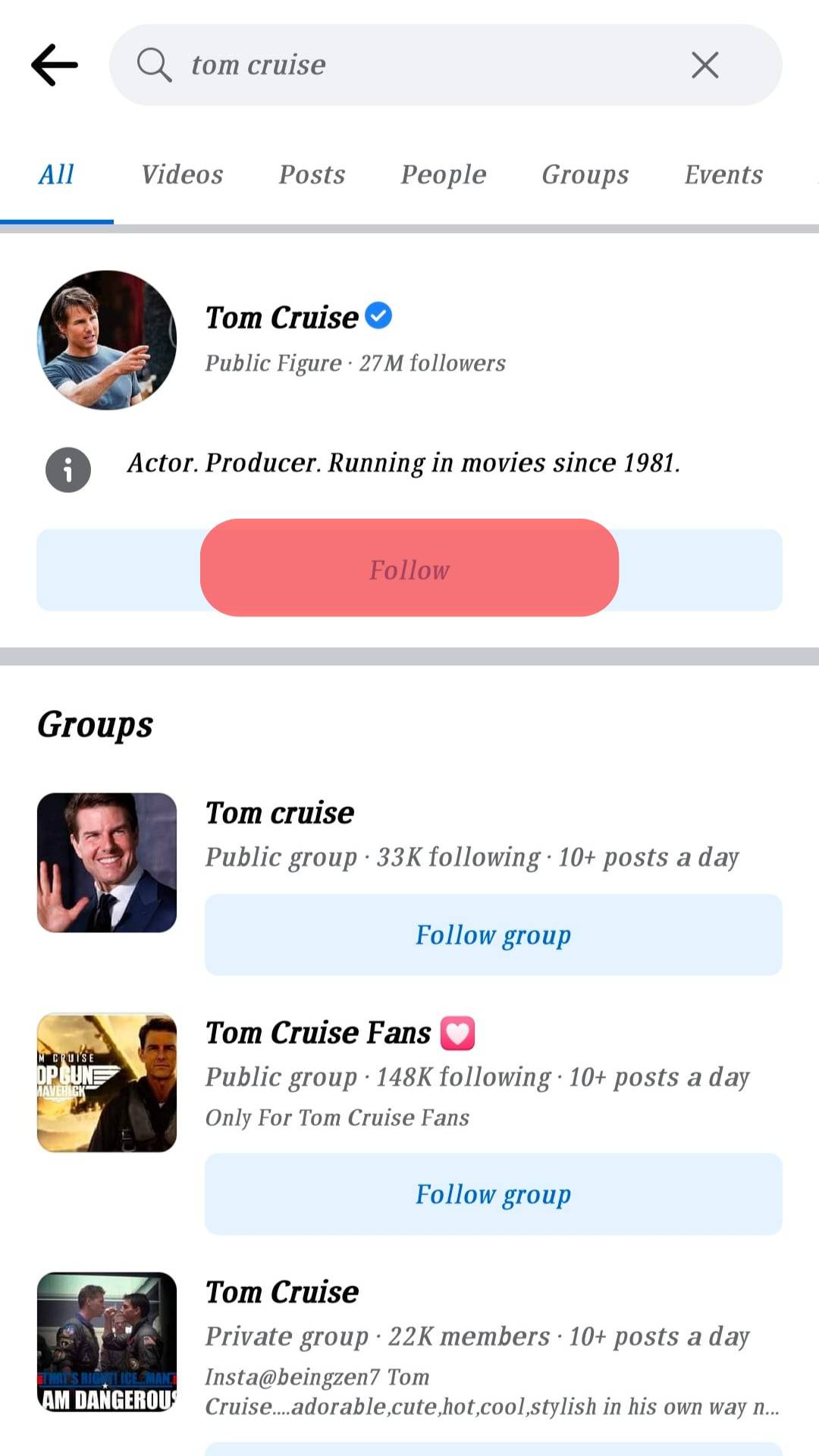Follow the 33K following Tom cruise group

pyautogui.click(x=493, y=935)
